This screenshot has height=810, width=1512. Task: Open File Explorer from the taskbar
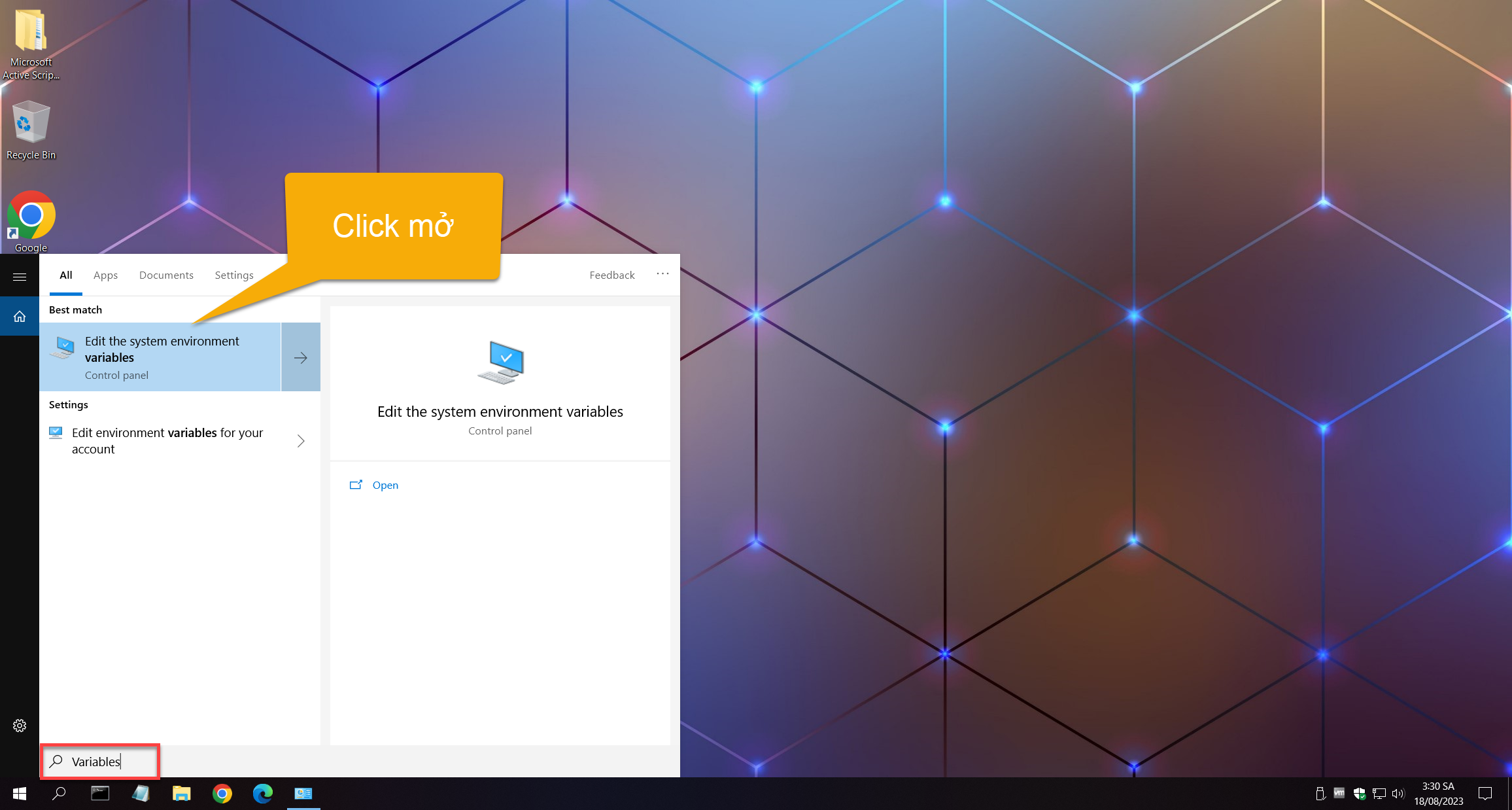coord(181,794)
